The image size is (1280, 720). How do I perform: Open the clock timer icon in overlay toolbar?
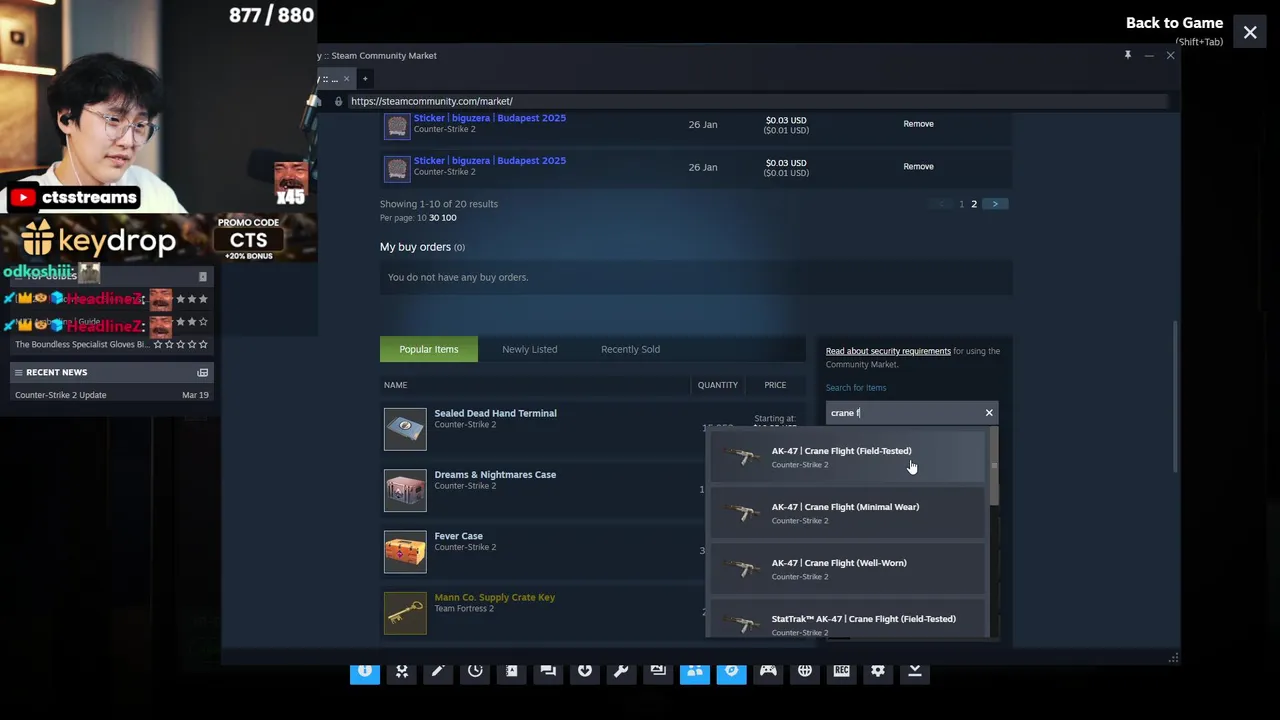click(x=475, y=671)
